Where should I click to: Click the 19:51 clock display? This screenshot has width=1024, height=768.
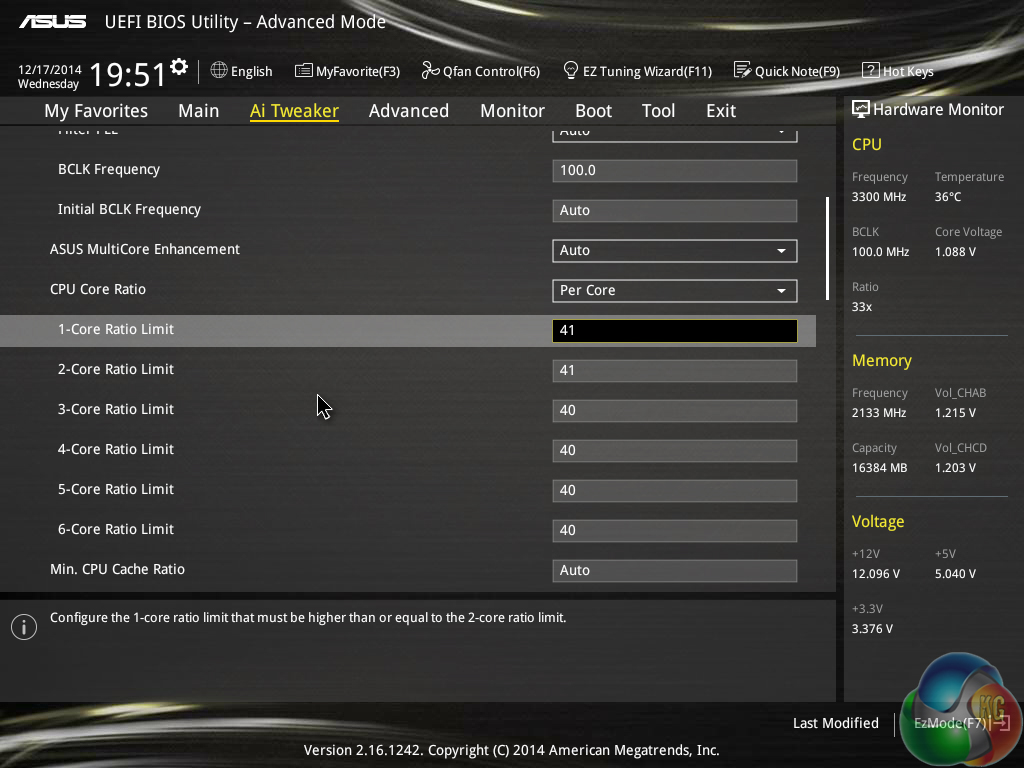point(127,74)
